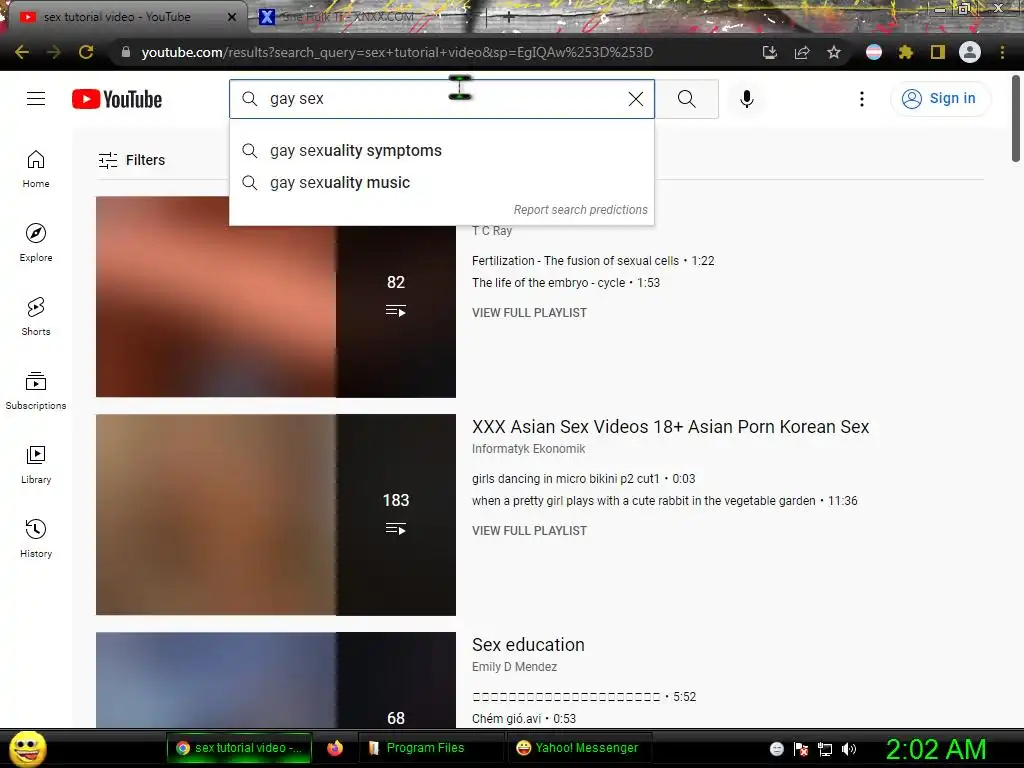Run search with the magnifier button

click(686, 99)
